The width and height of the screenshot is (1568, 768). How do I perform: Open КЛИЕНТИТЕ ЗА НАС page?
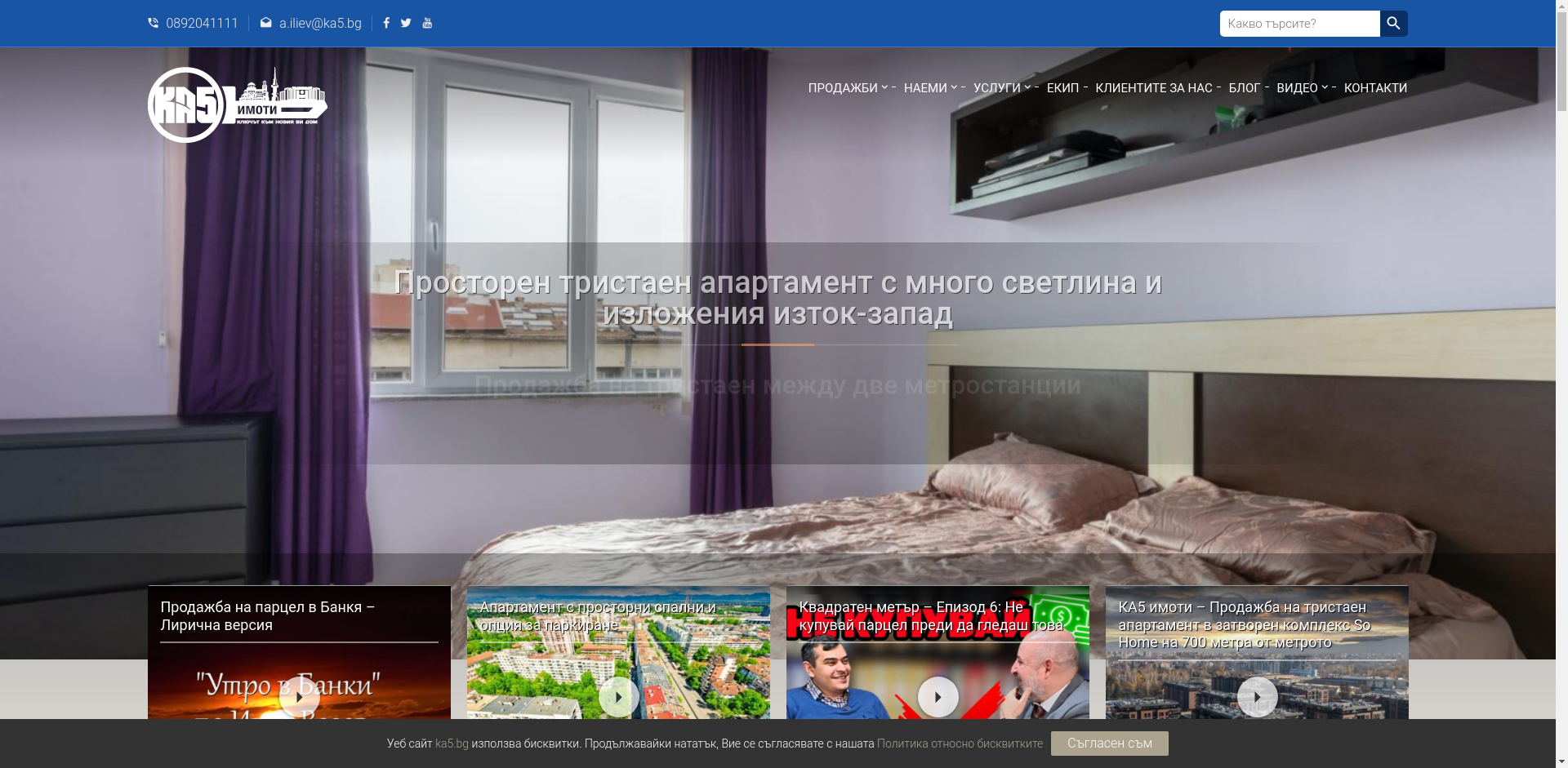(1153, 88)
